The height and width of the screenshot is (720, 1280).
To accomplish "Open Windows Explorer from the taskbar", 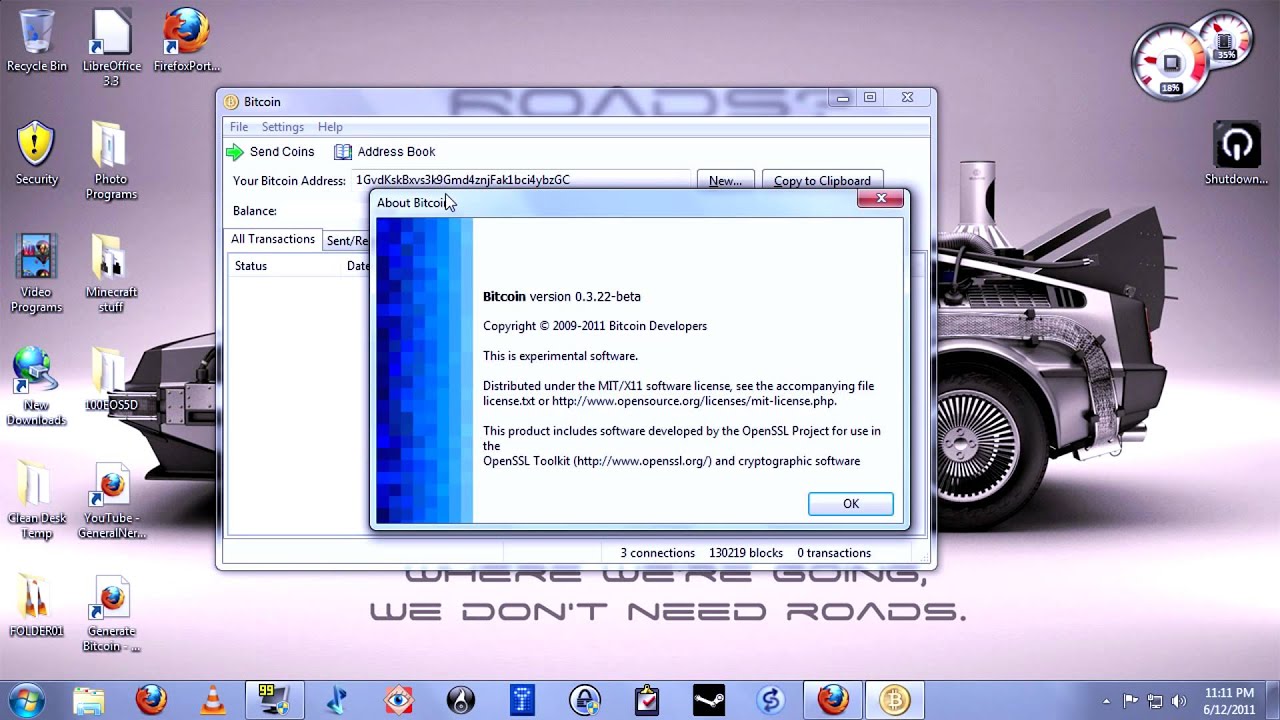I will pos(89,700).
